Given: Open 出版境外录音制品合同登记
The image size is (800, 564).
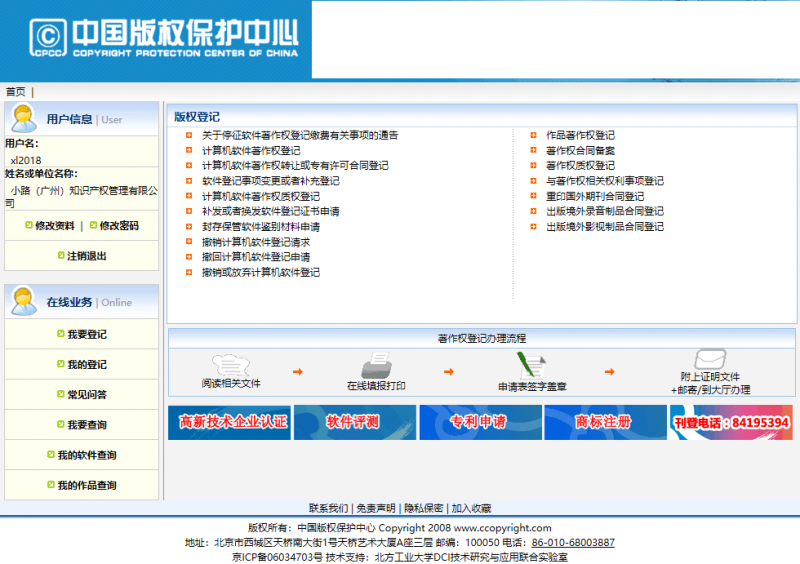Looking at the screenshot, I should coord(605,211).
